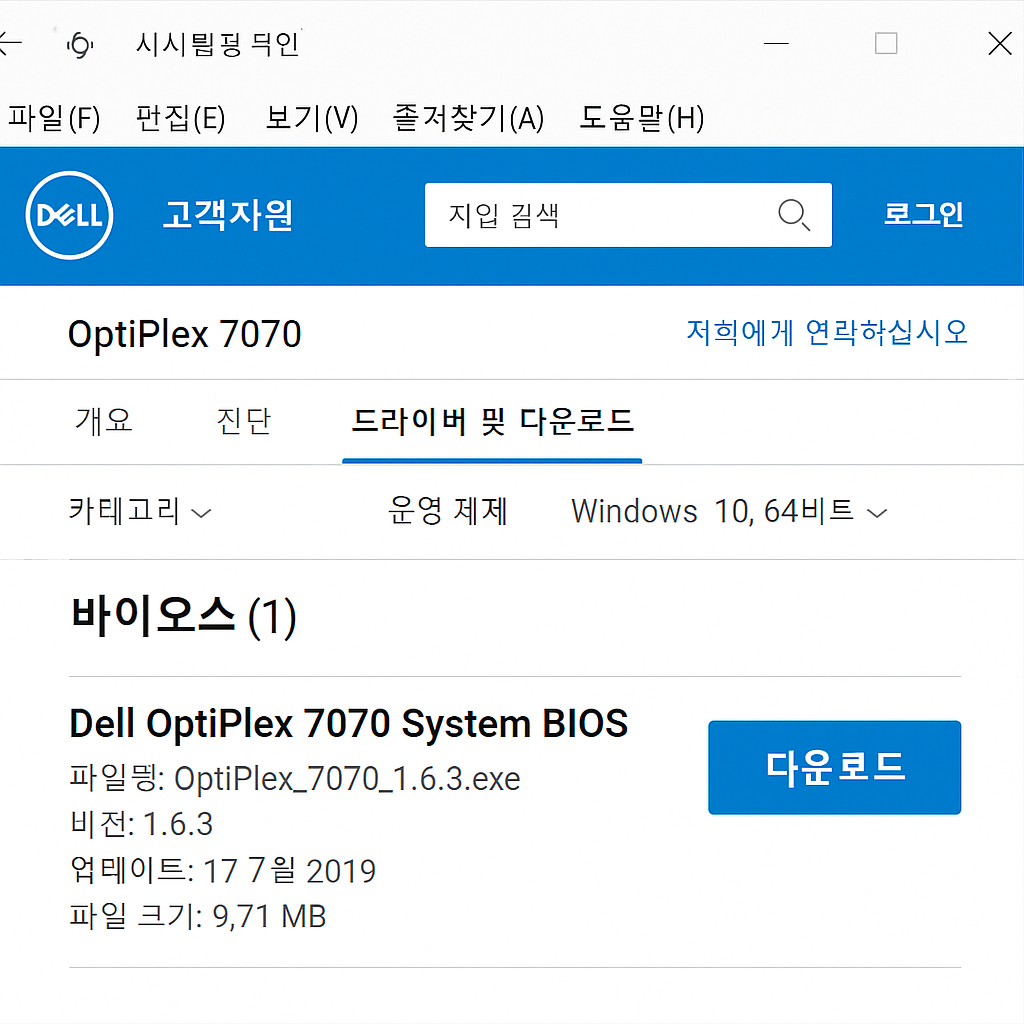
Task: Open the 즐겨찾기(A) menu
Action: coord(468,118)
